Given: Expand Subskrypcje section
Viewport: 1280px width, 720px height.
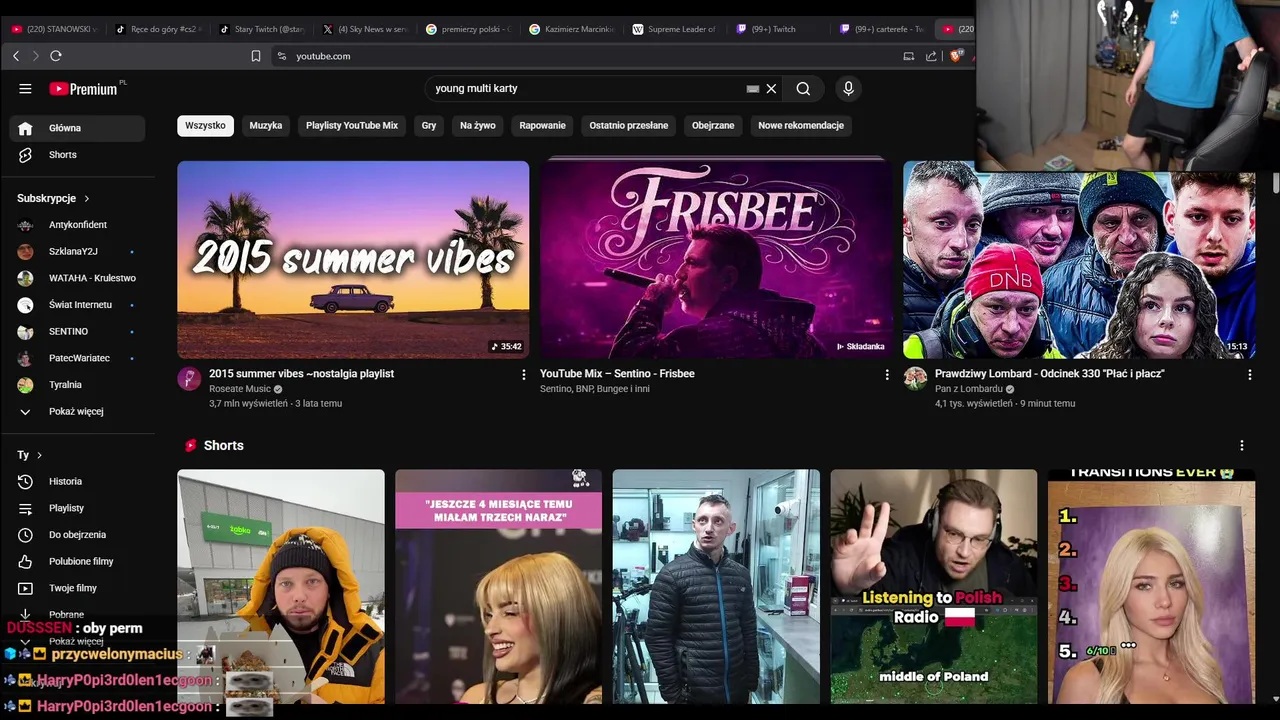Looking at the screenshot, I should click(x=53, y=198).
